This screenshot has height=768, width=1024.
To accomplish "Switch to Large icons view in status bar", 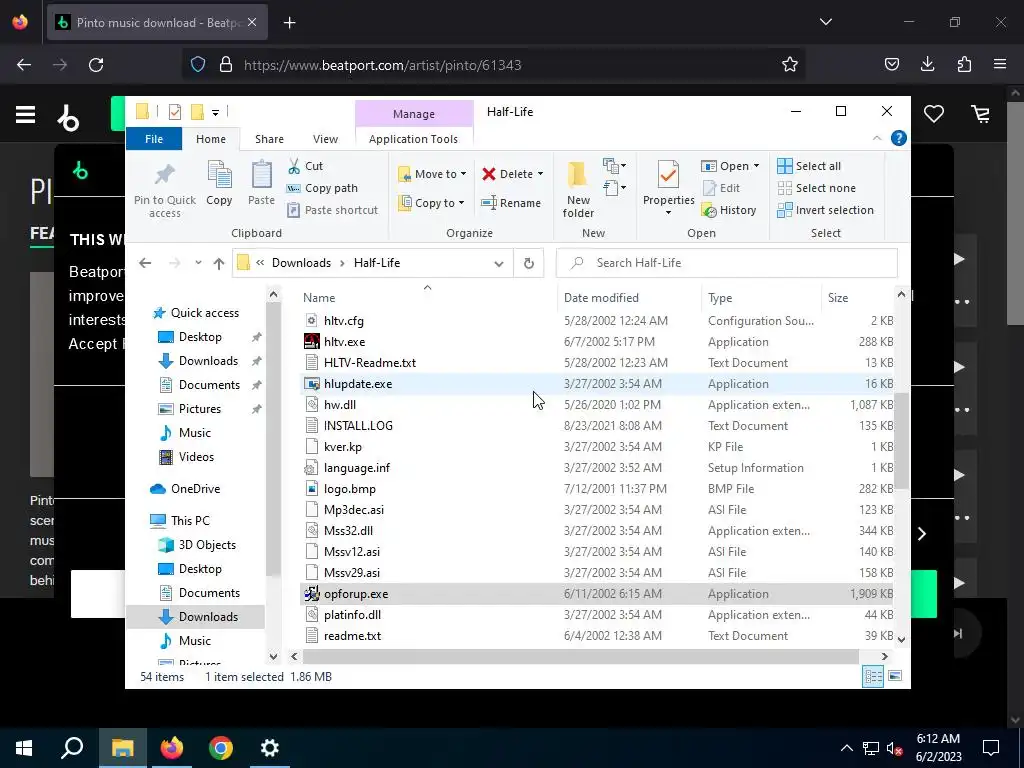I will click(895, 677).
